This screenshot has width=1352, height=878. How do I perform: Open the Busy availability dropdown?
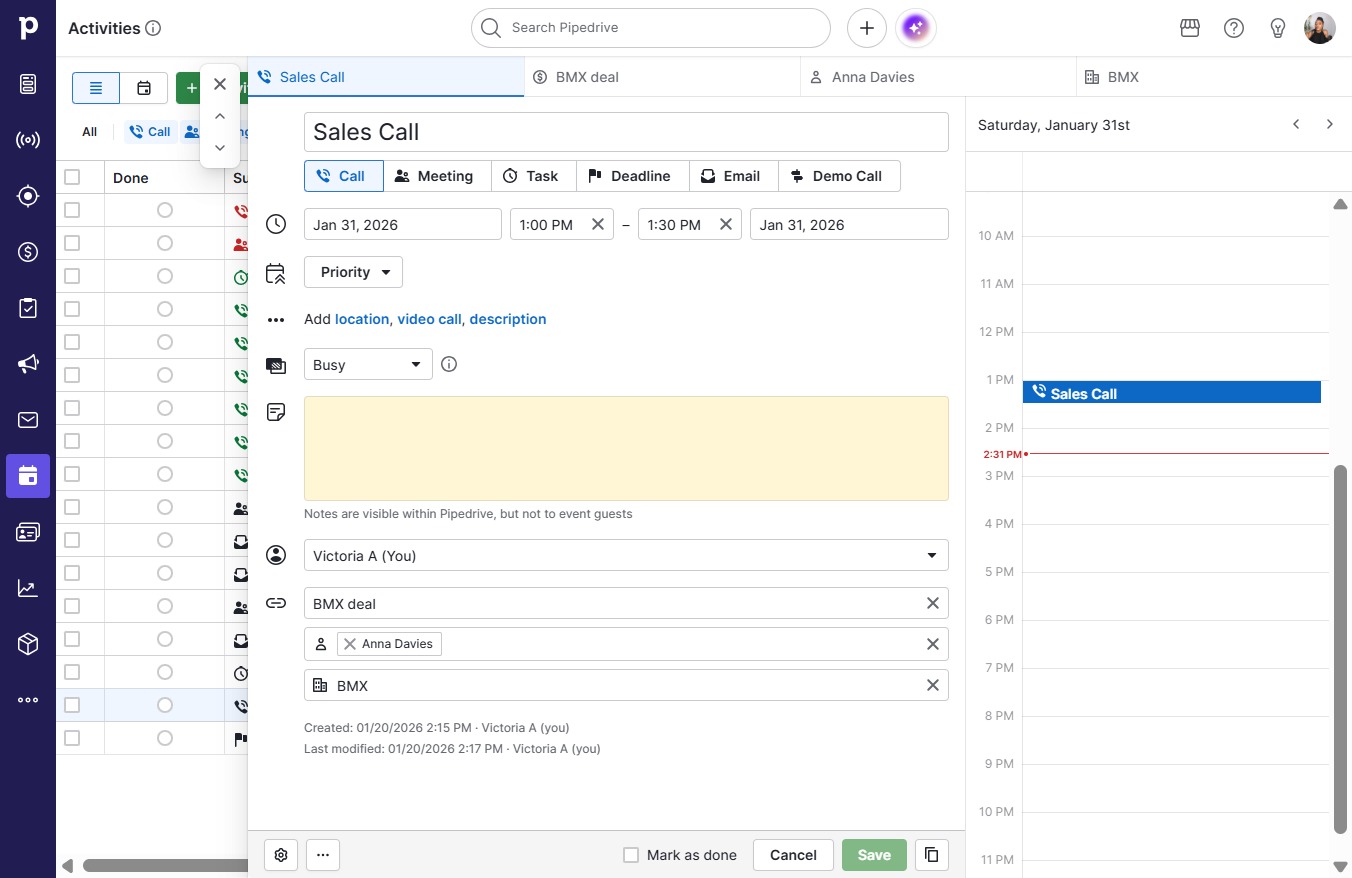(x=368, y=364)
